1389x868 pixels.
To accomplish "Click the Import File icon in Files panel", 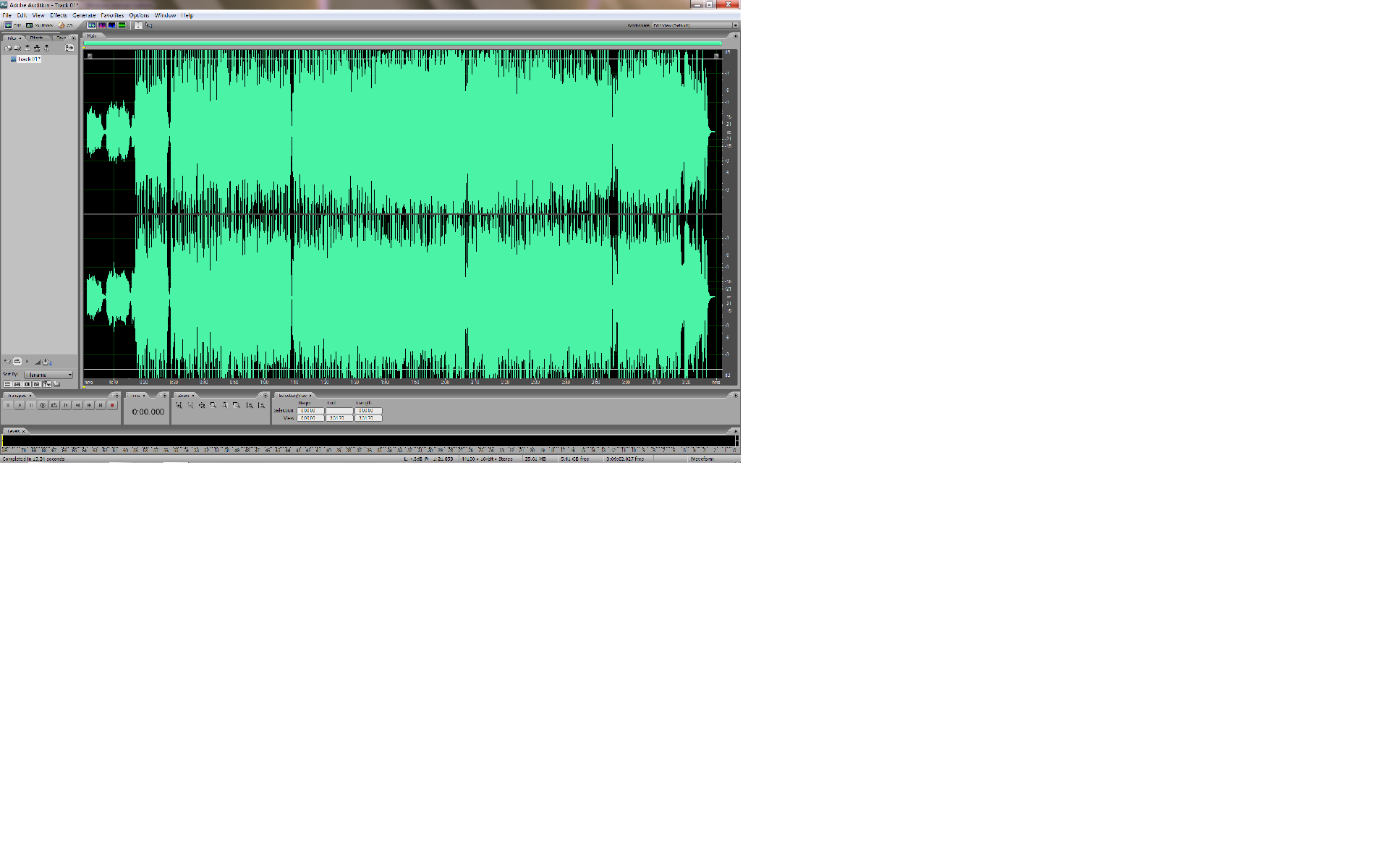I will 8,48.
